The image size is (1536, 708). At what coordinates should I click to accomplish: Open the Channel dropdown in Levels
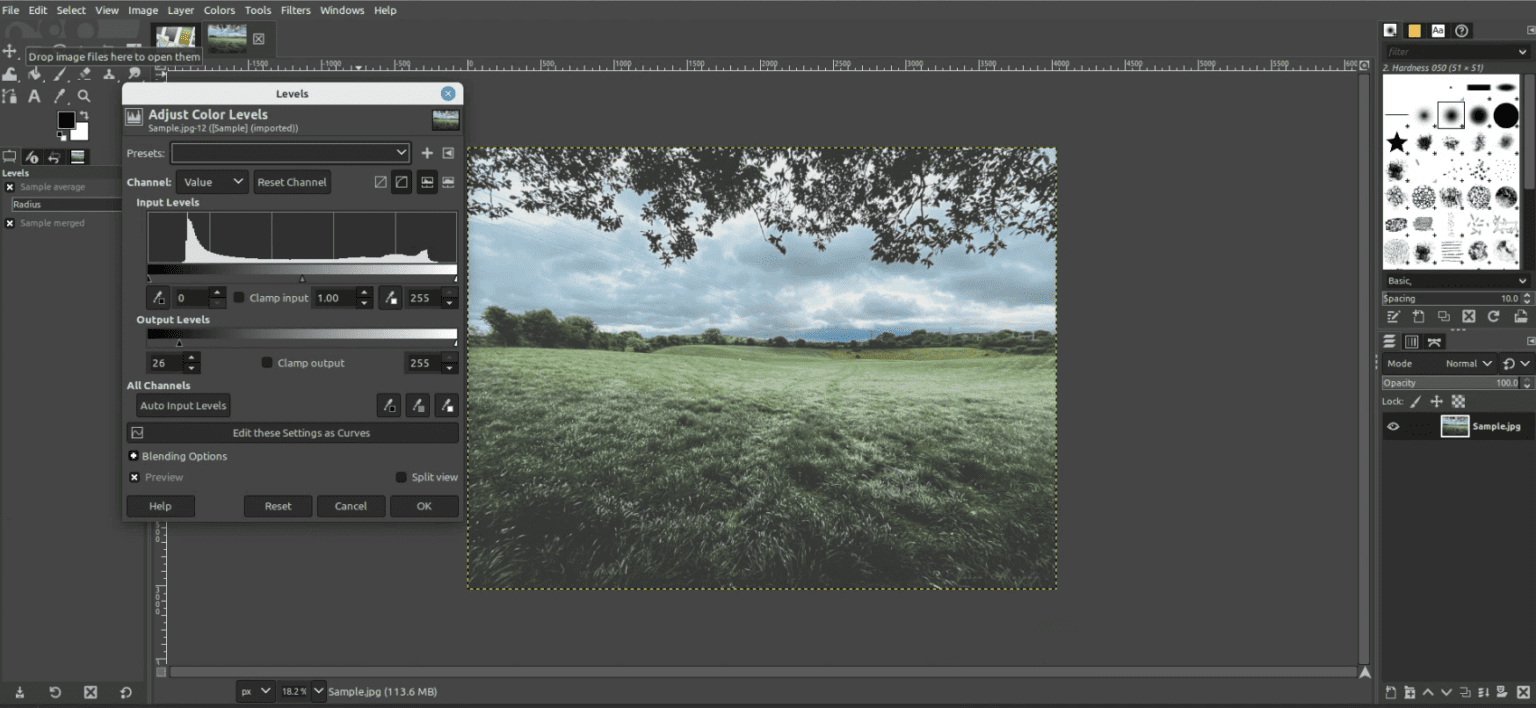click(x=212, y=181)
